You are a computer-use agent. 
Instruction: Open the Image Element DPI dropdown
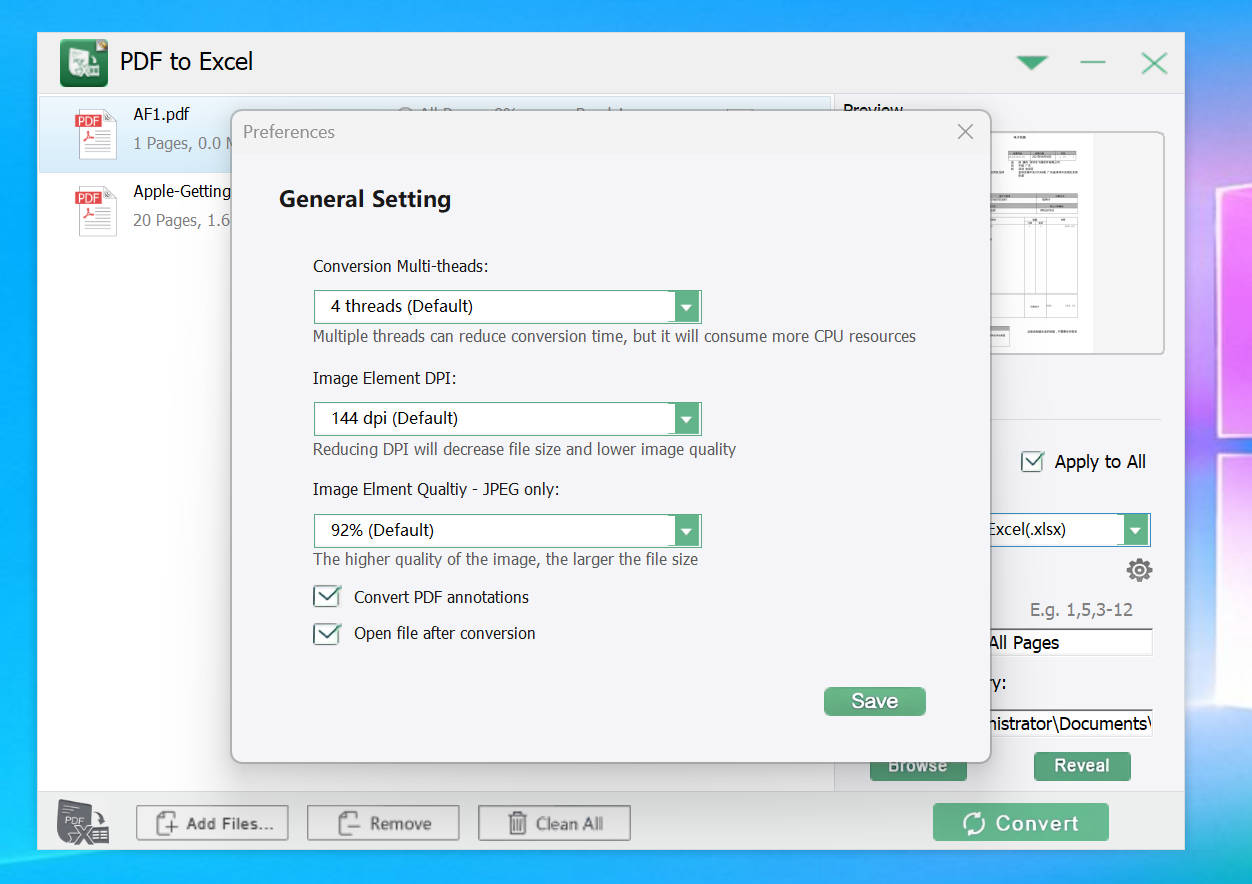pos(686,418)
